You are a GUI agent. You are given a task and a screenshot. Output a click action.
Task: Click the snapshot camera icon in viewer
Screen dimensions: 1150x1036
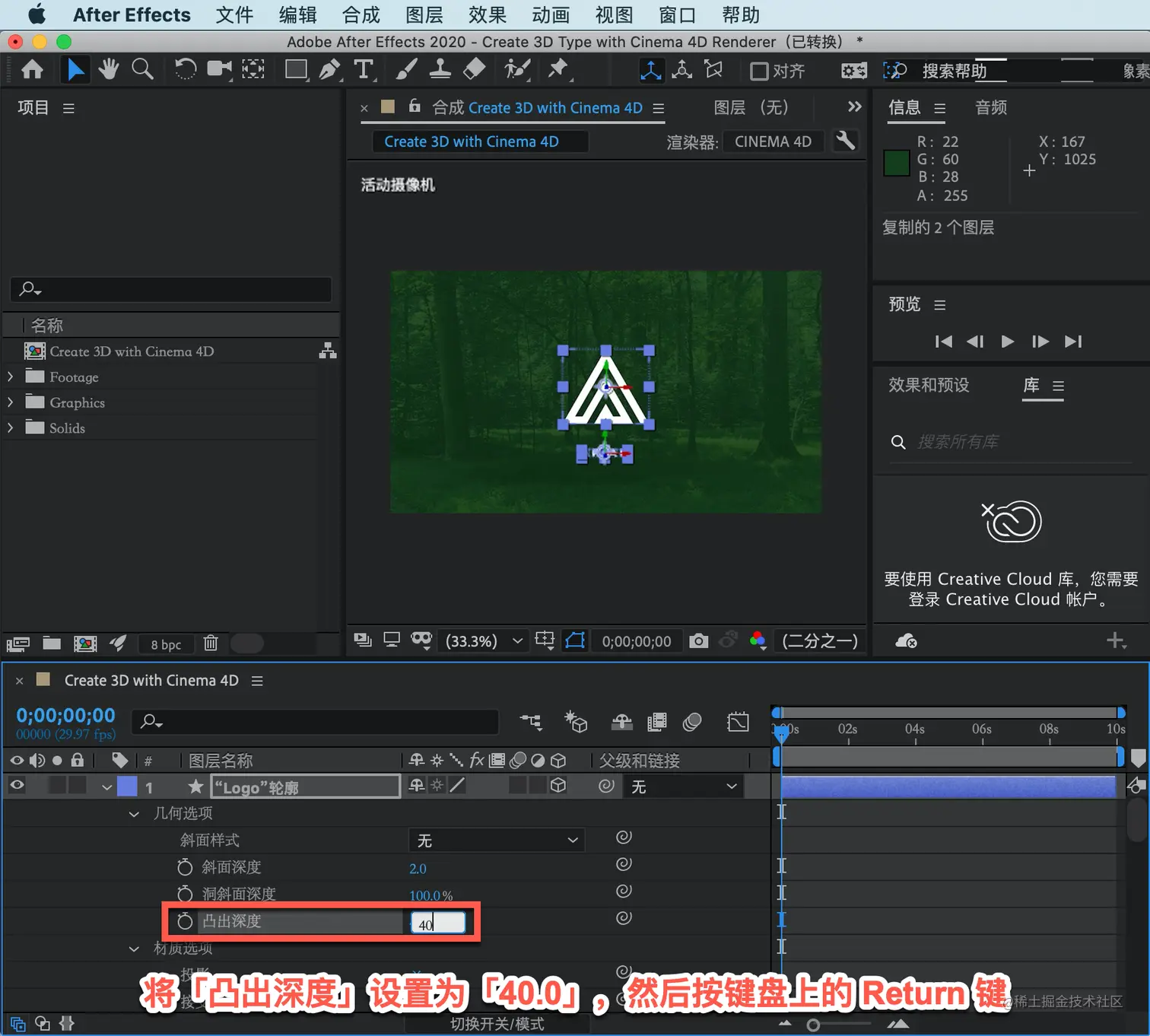pyautogui.click(x=698, y=641)
